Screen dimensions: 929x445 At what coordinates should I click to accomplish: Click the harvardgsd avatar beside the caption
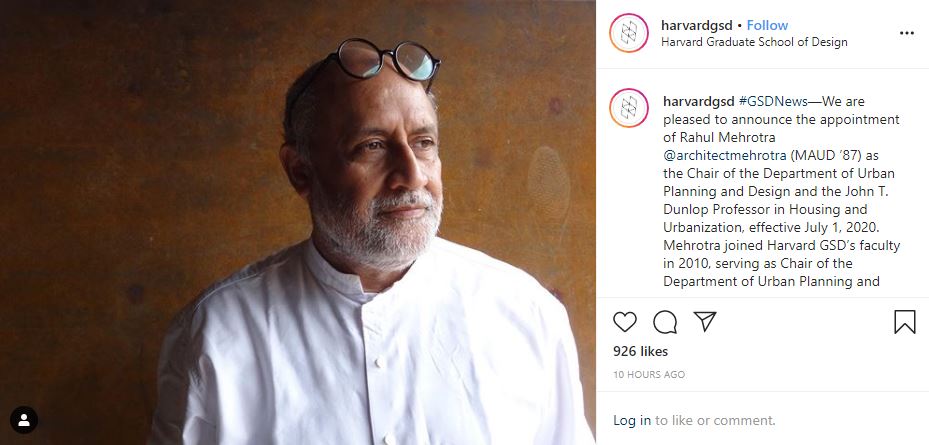(629, 107)
